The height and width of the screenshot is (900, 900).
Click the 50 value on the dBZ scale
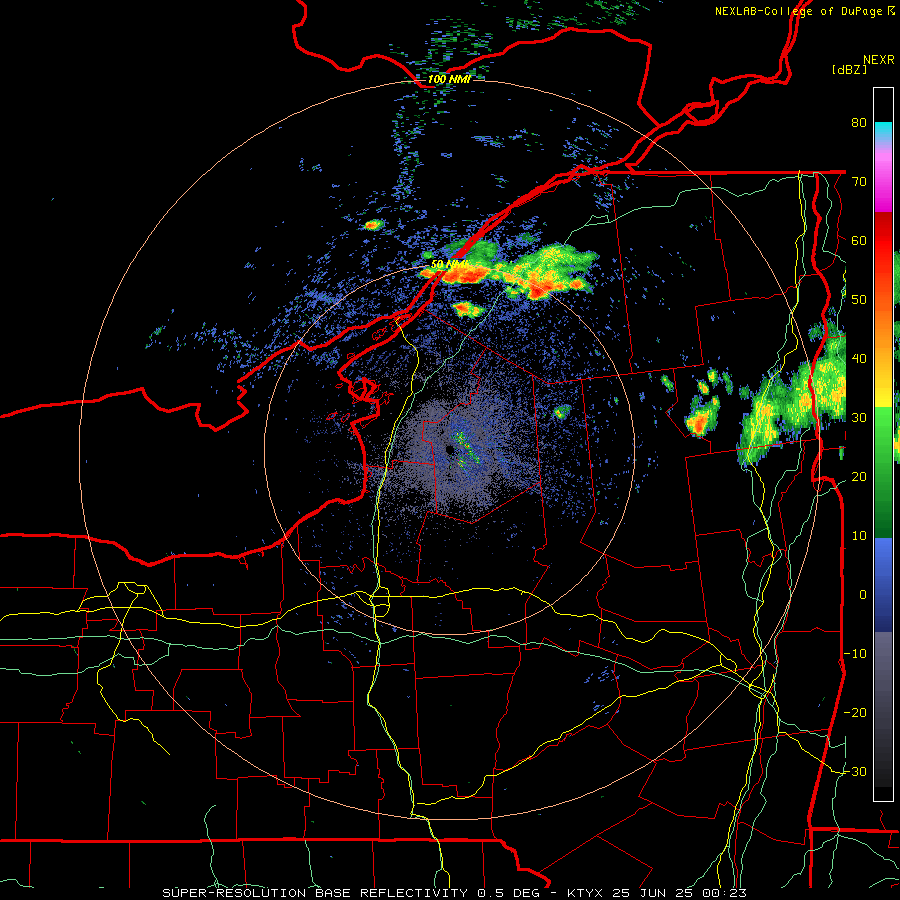coord(859,300)
